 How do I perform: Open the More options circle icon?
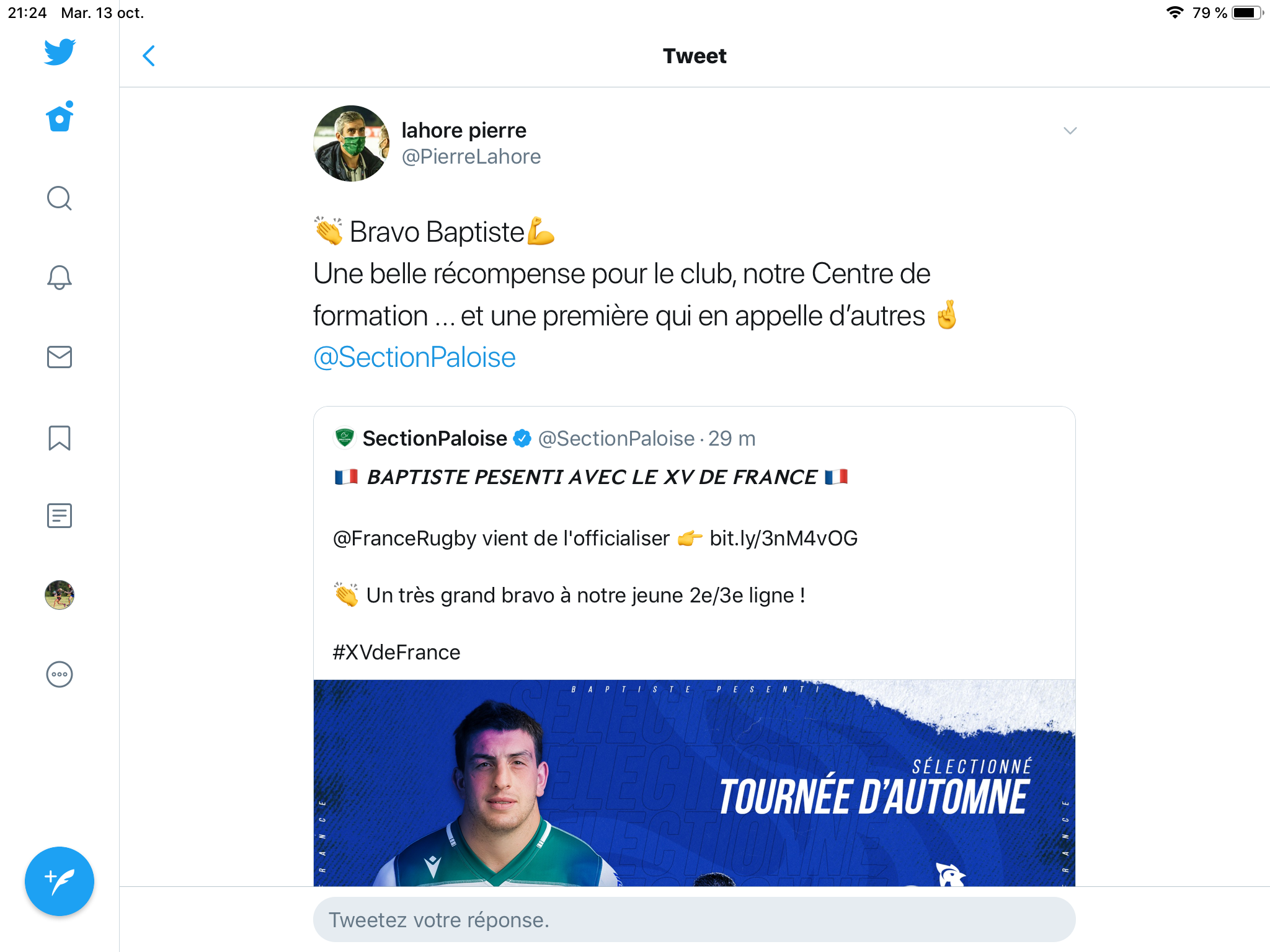click(60, 674)
